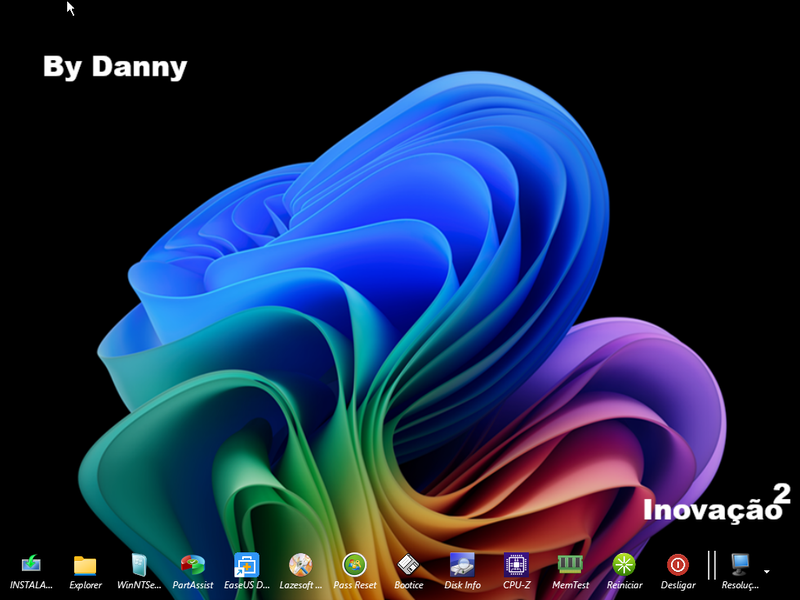
Task: Start the MemTest memory tool
Action: pos(570,565)
